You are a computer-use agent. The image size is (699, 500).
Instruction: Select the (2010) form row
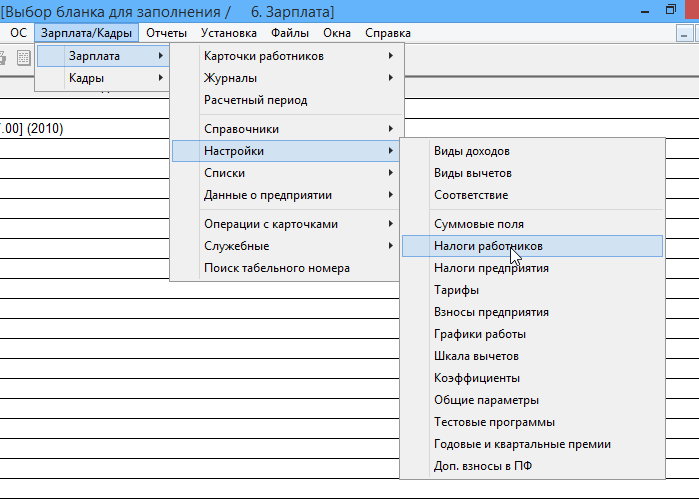click(x=85, y=129)
